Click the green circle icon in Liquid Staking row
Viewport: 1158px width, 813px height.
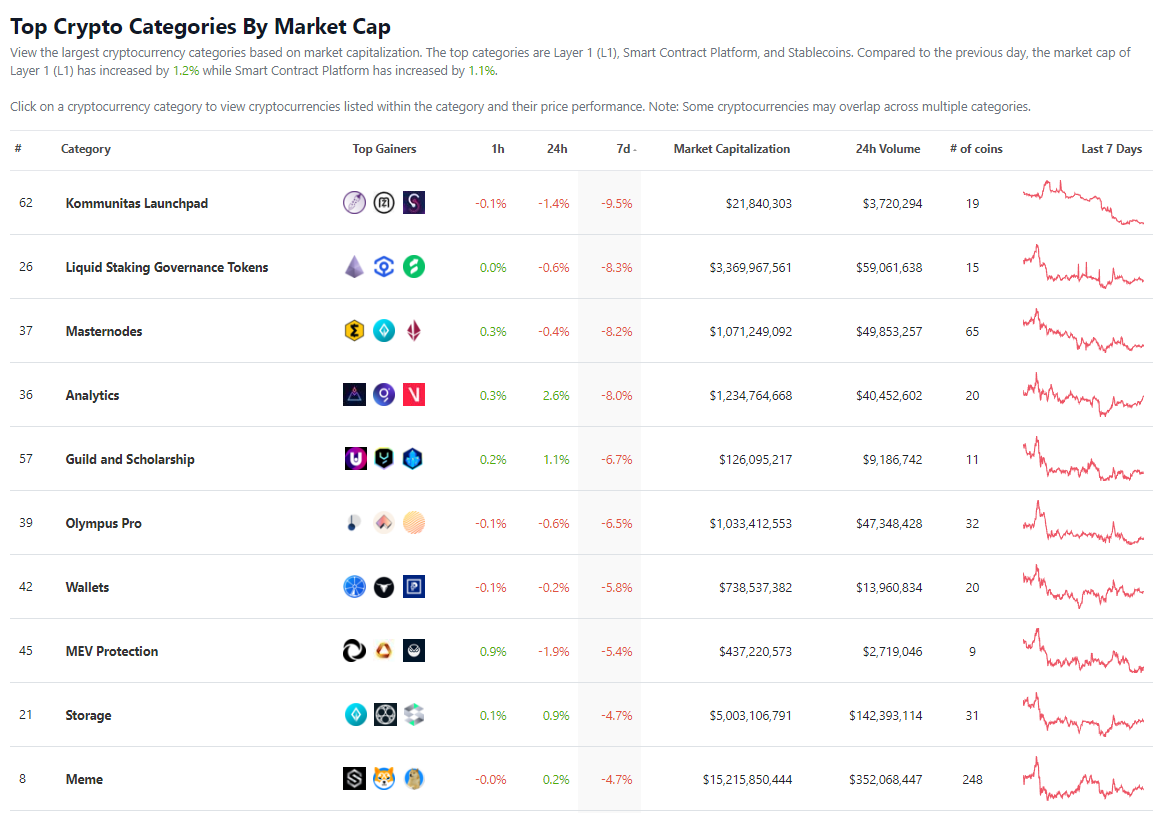414,267
